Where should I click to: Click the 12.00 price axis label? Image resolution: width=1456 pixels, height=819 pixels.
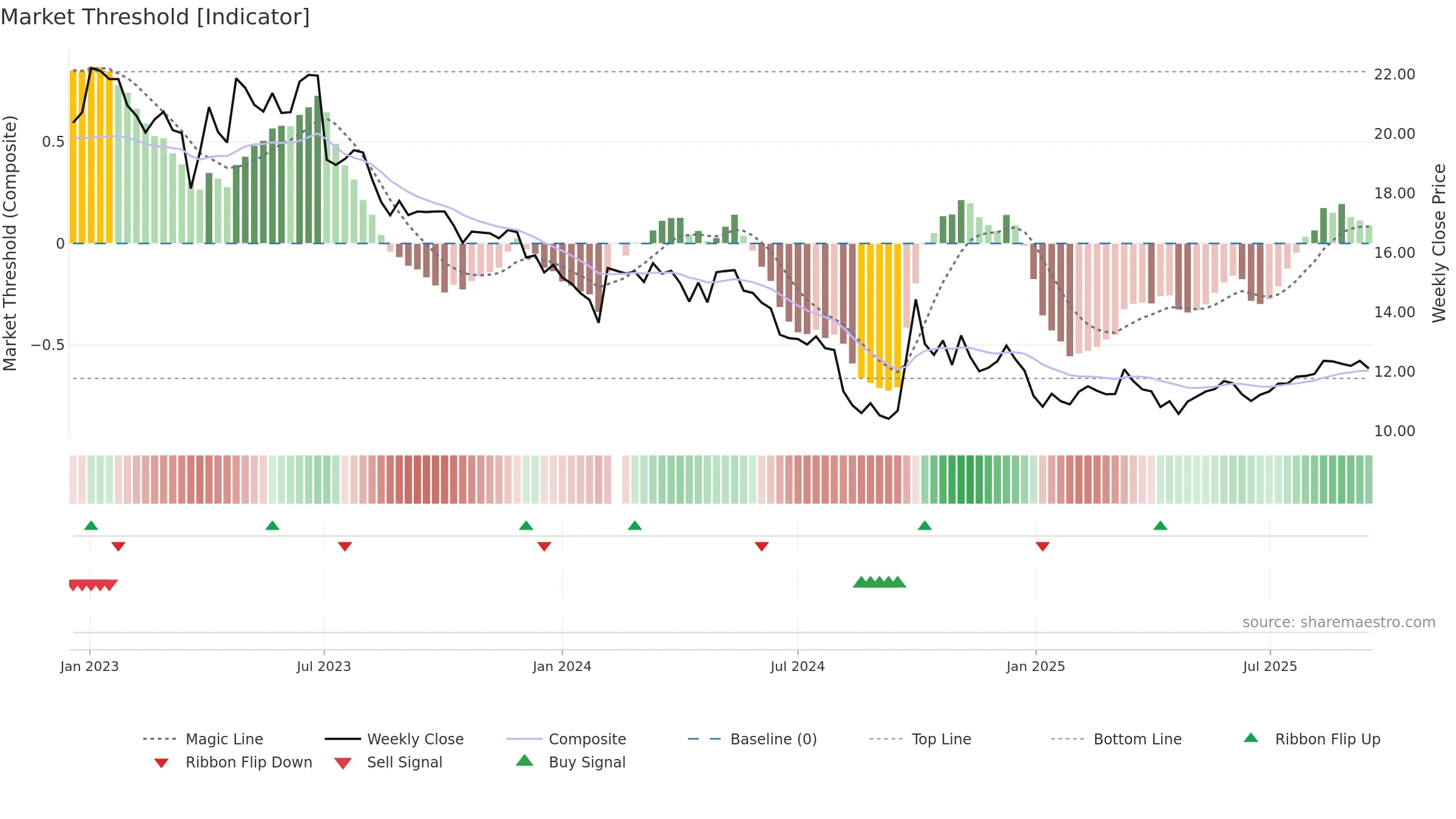pyautogui.click(x=1395, y=371)
